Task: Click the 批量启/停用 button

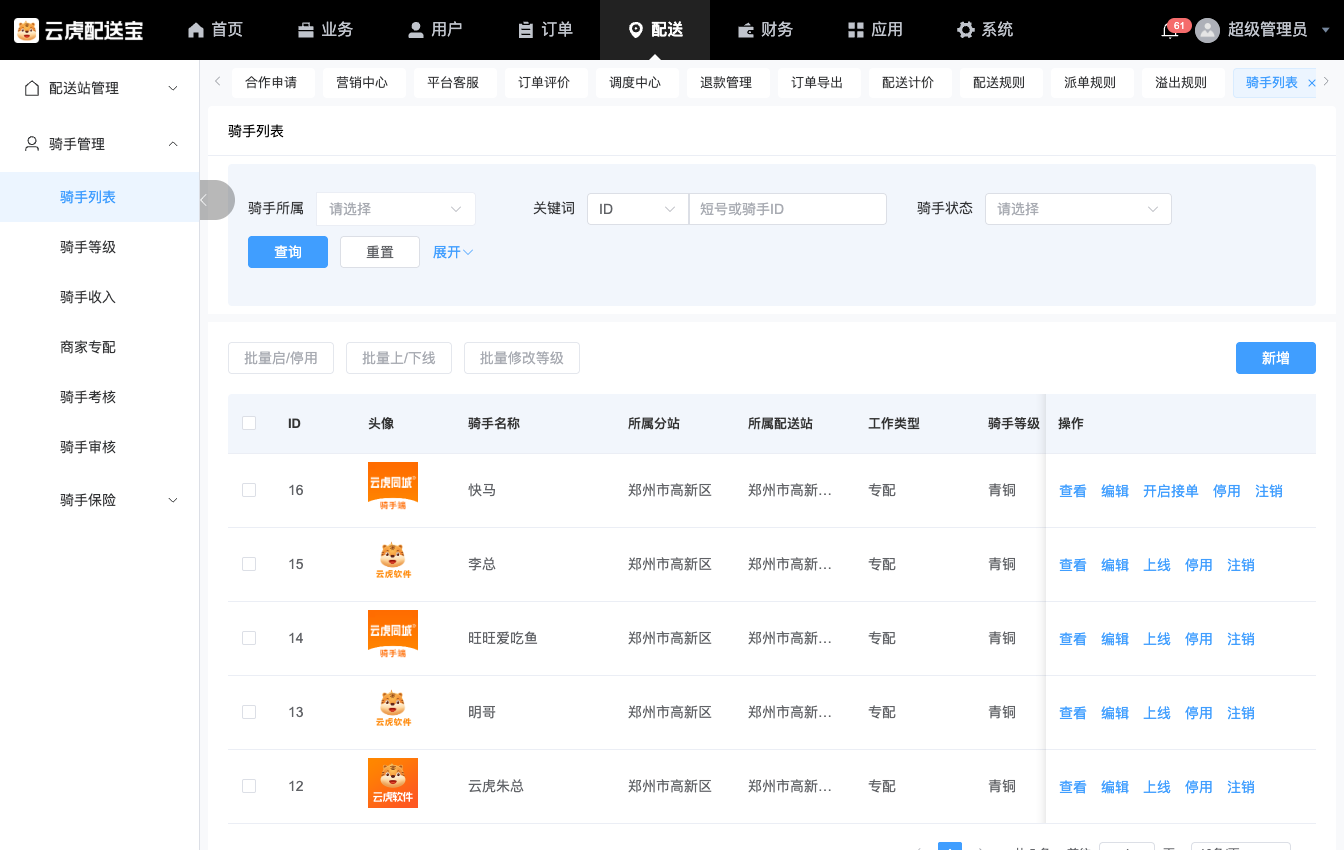Action: tap(281, 358)
